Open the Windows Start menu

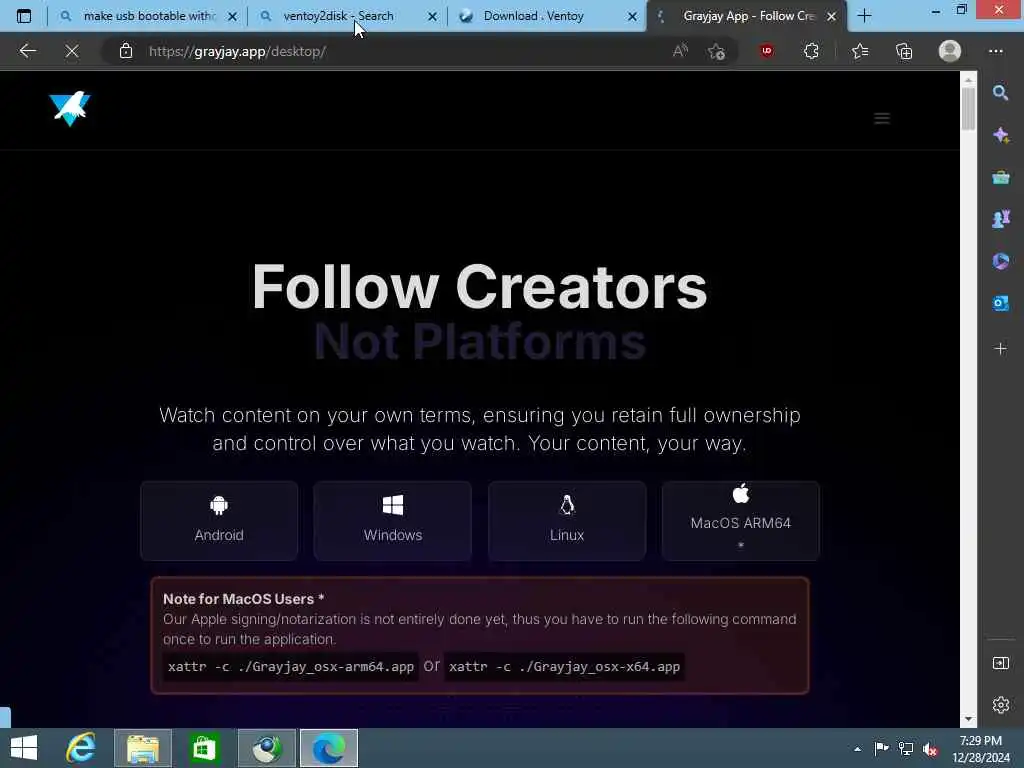[x=24, y=748]
